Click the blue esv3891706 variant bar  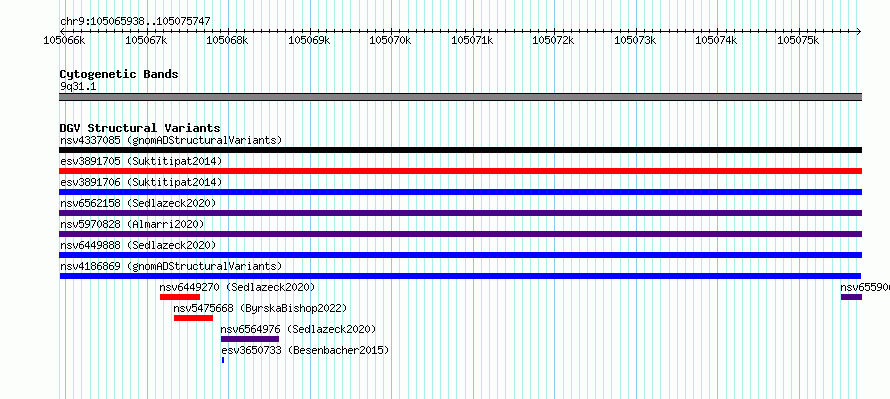(x=460, y=192)
